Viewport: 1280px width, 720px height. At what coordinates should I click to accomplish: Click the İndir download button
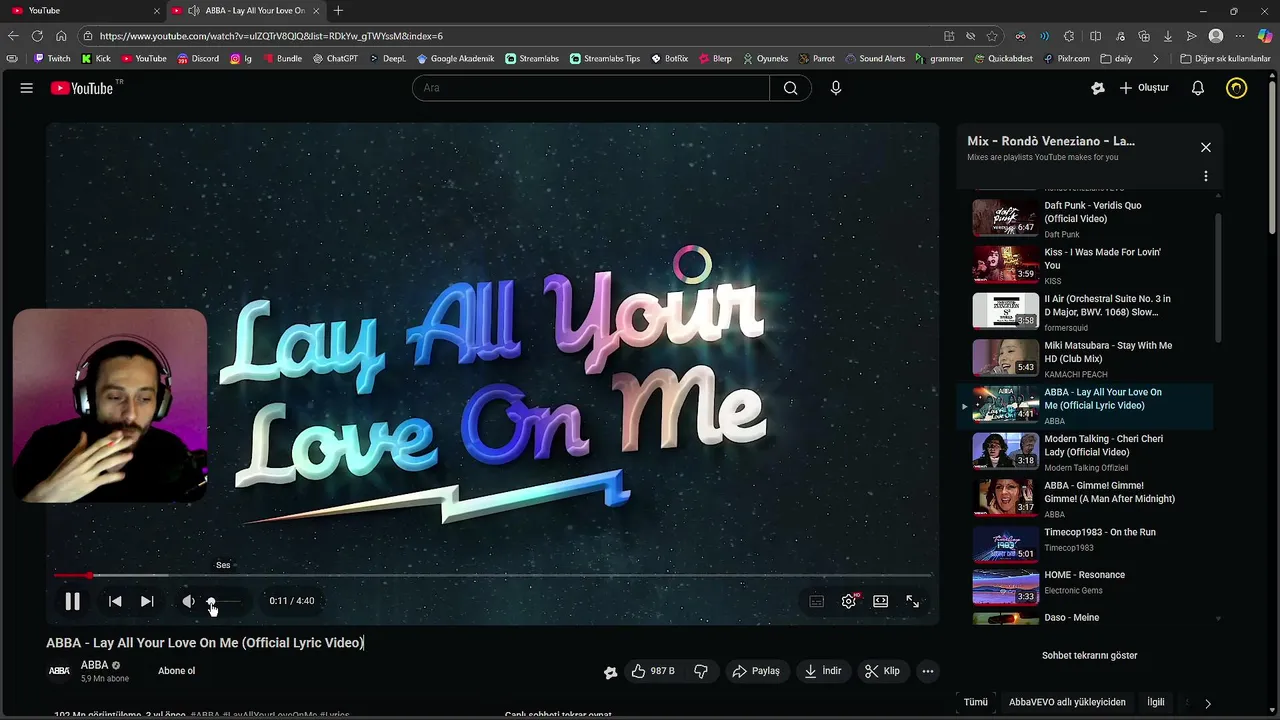822,671
